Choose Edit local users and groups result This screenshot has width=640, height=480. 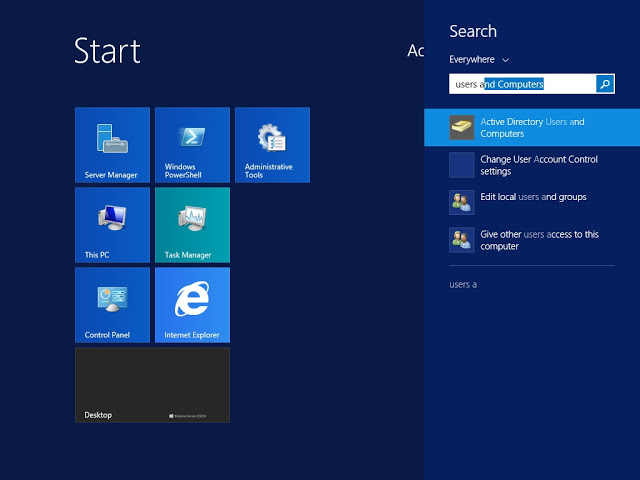tap(533, 198)
